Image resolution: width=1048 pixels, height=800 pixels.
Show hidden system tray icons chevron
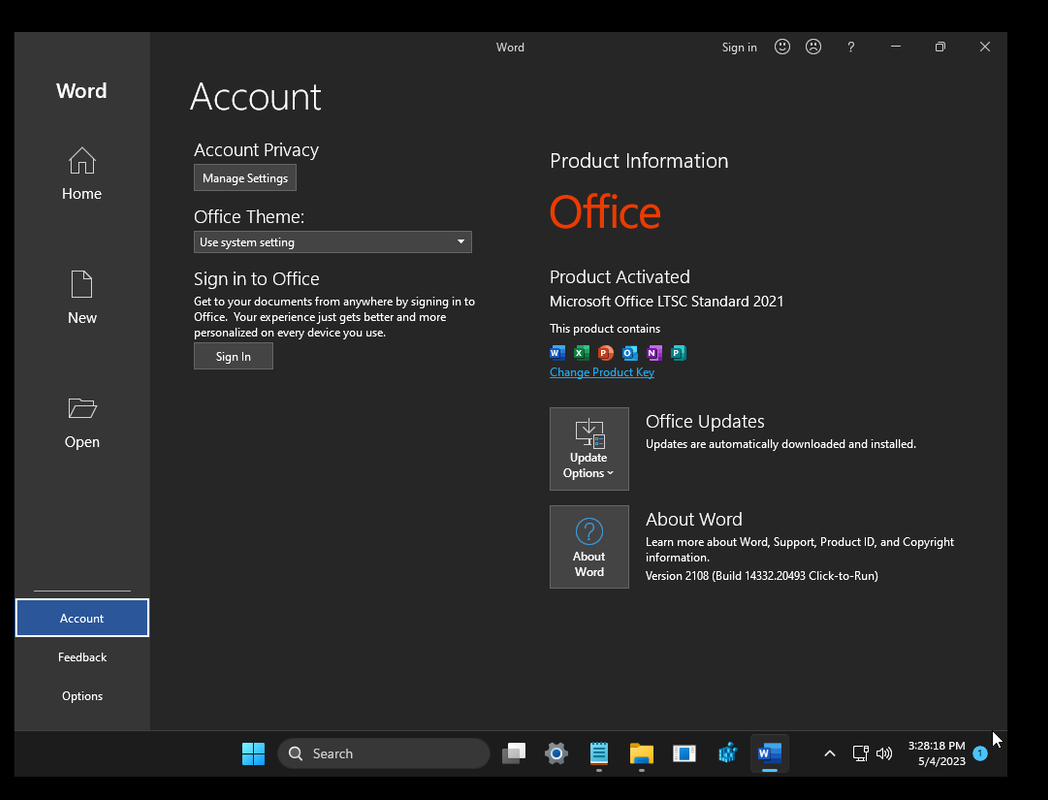829,754
